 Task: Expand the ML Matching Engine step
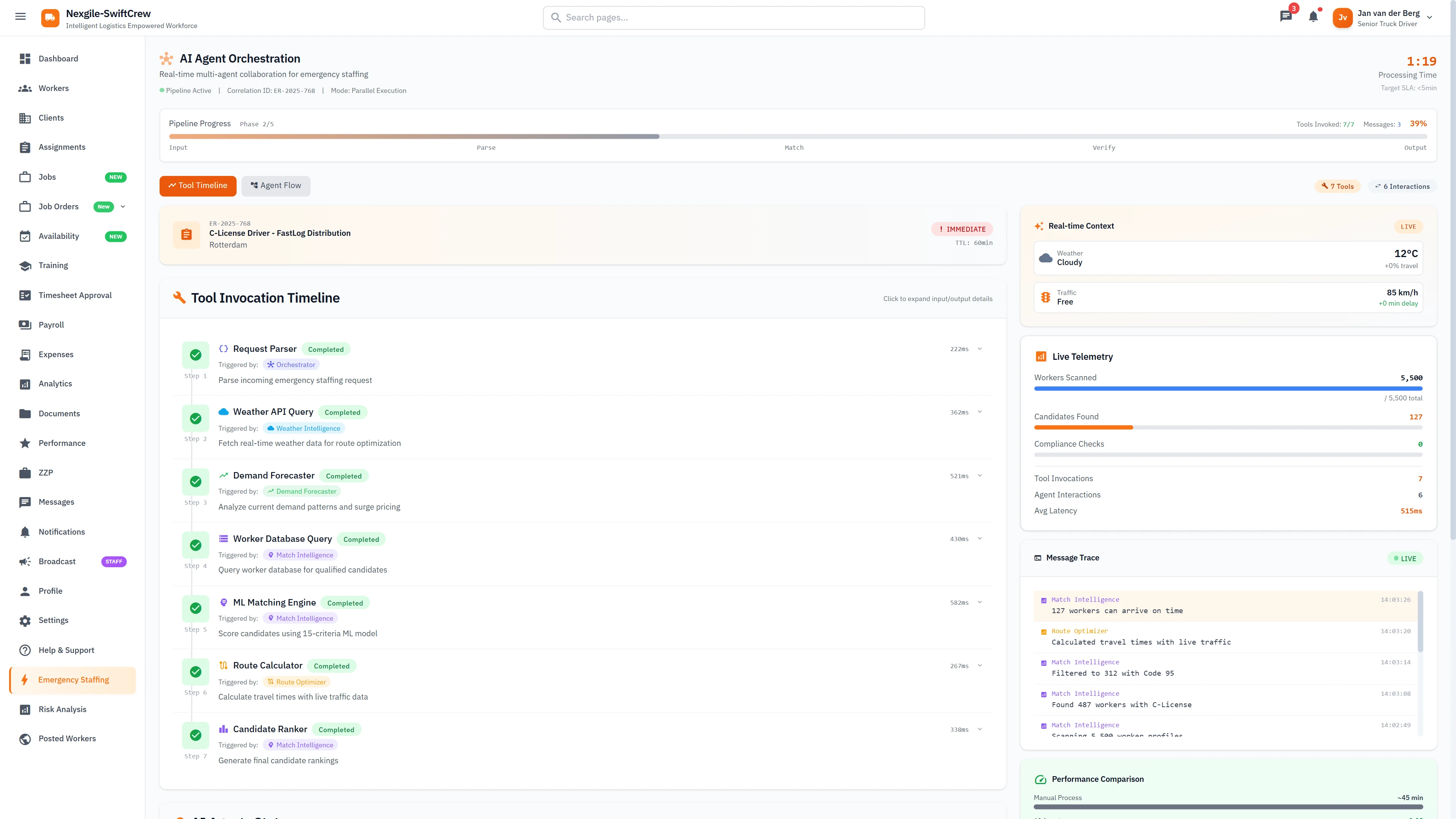(x=979, y=602)
